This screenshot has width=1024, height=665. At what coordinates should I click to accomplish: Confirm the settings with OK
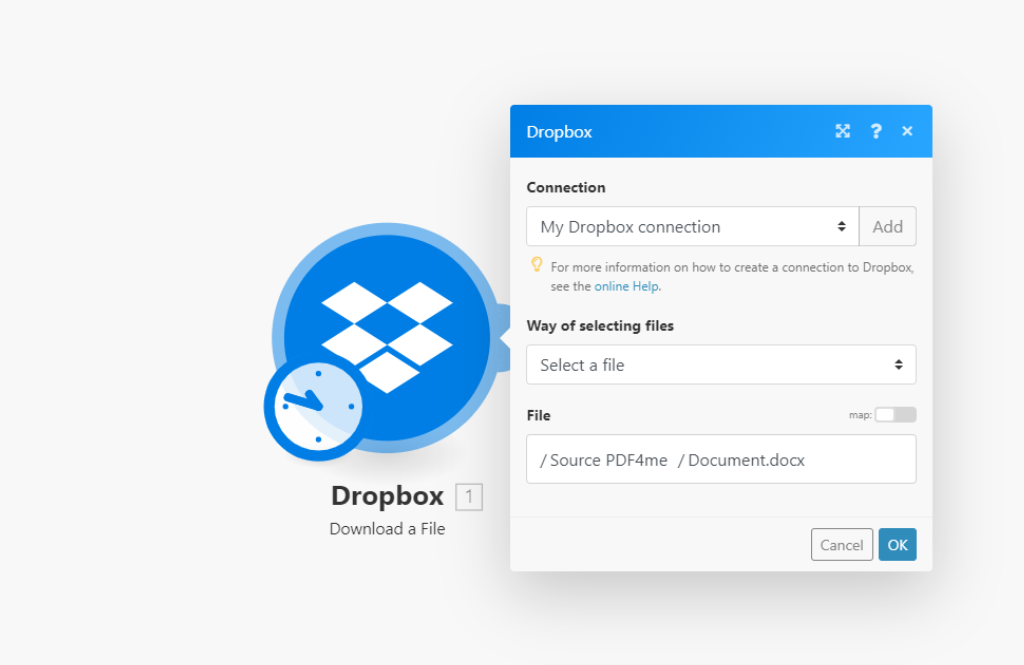pyautogui.click(x=897, y=545)
